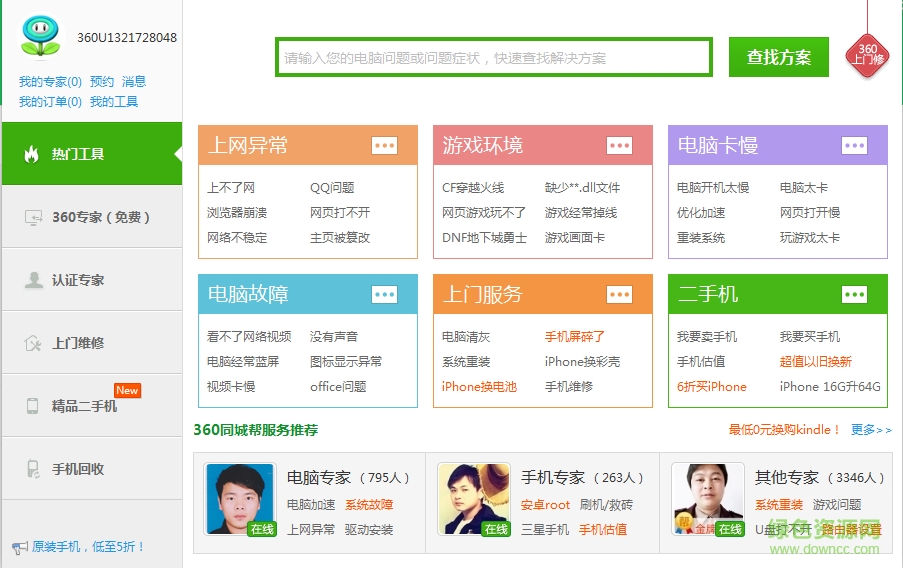Expand 电脑故障 more options dots
Image resolution: width=903 pixels, height=568 pixels.
pyautogui.click(x=384, y=294)
